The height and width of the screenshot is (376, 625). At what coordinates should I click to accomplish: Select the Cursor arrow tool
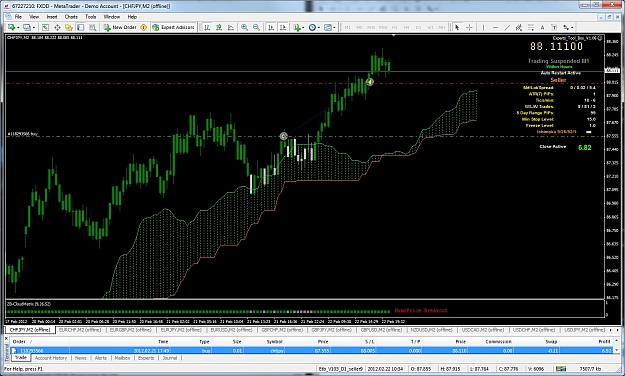[457, 27]
